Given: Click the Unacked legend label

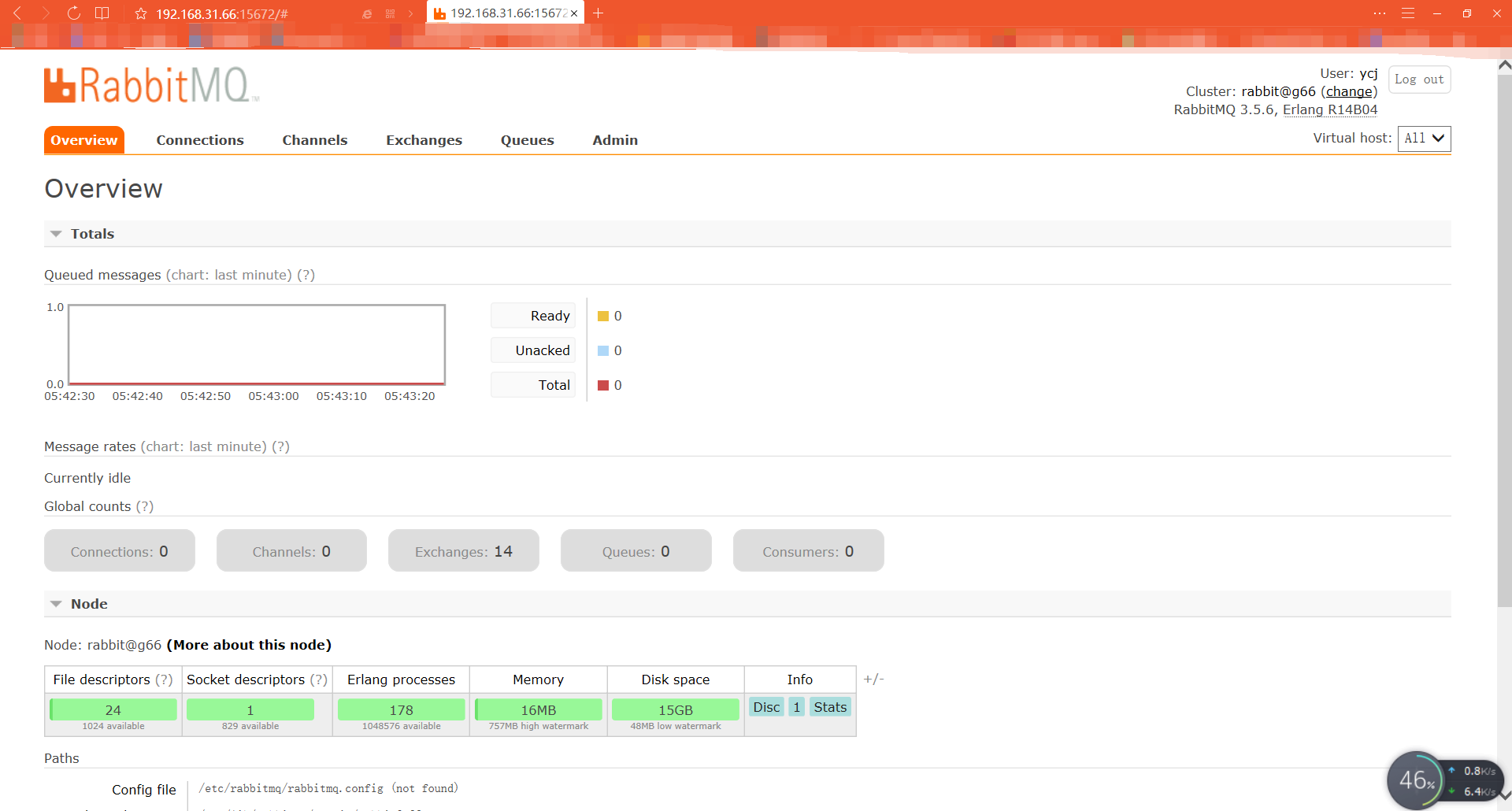Looking at the screenshot, I should click(533, 350).
